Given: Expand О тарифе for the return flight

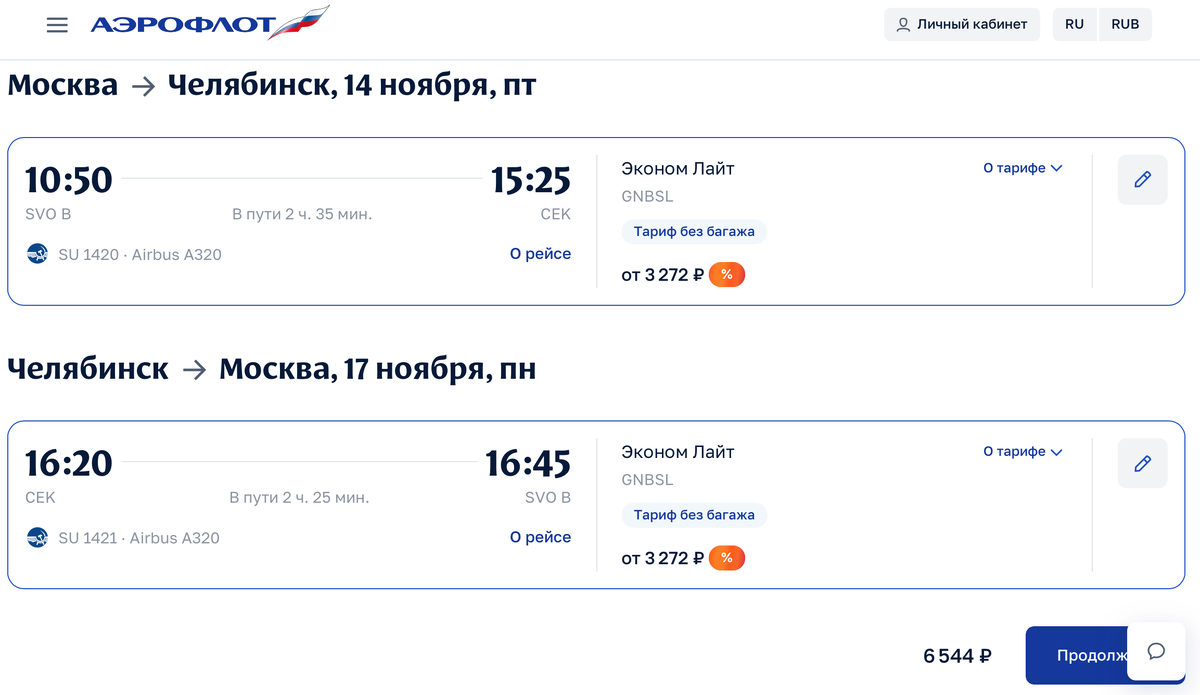Looking at the screenshot, I should pos(1022,451).
